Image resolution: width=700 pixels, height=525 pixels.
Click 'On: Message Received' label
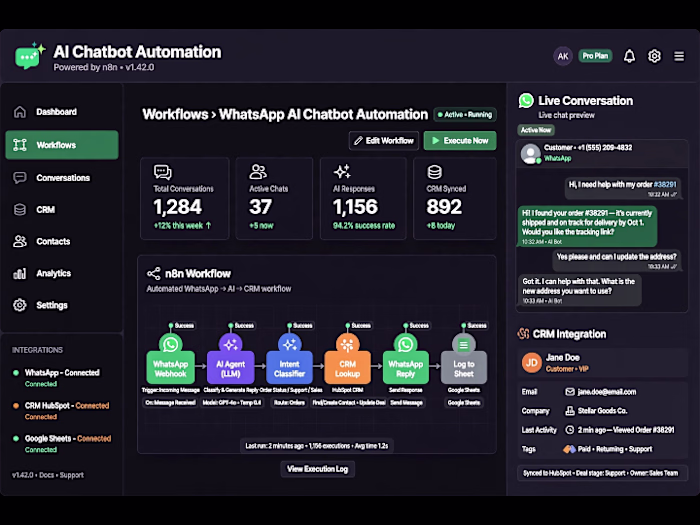[x=170, y=403]
